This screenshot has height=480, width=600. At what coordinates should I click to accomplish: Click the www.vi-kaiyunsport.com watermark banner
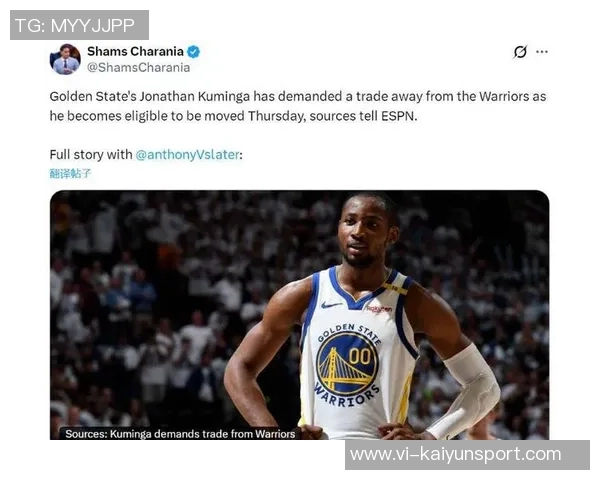click(x=467, y=455)
